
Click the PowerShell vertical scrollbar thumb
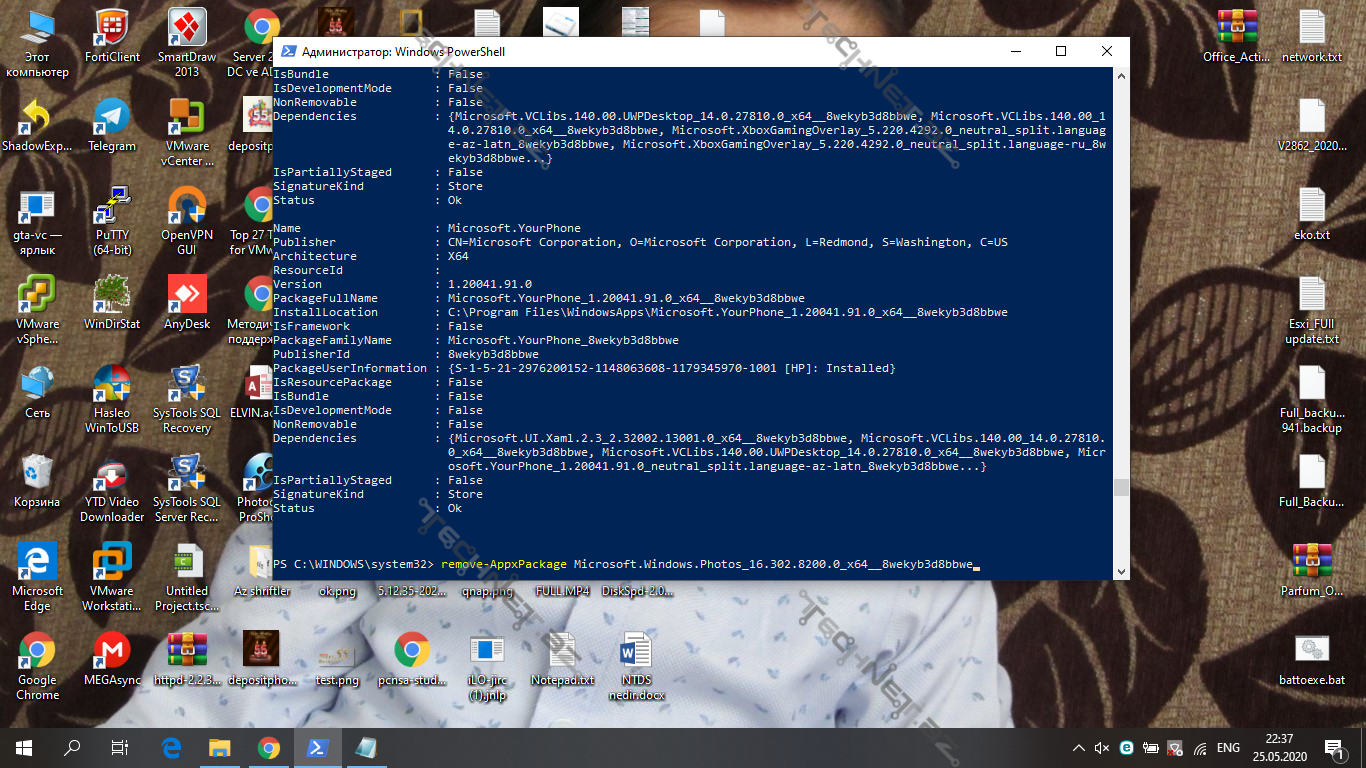pos(1121,487)
